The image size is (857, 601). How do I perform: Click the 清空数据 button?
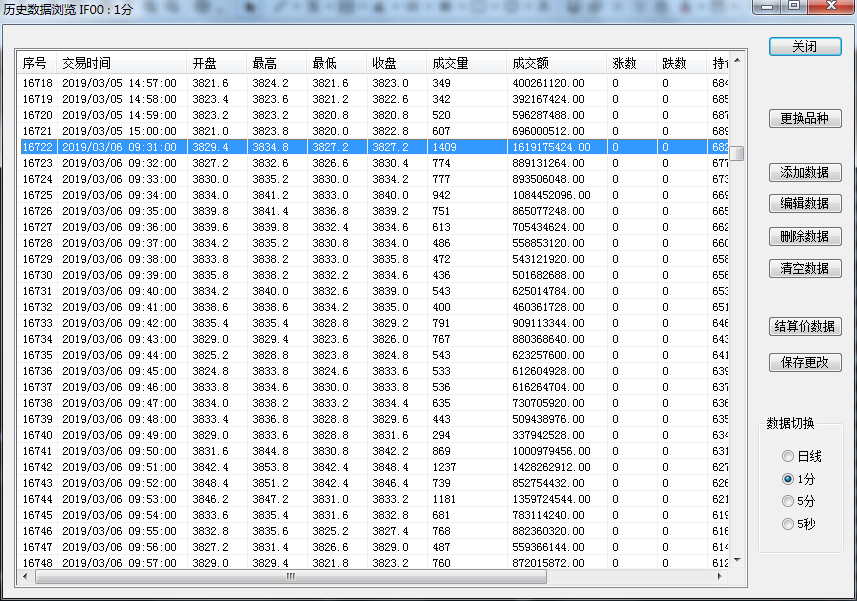point(804,269)
